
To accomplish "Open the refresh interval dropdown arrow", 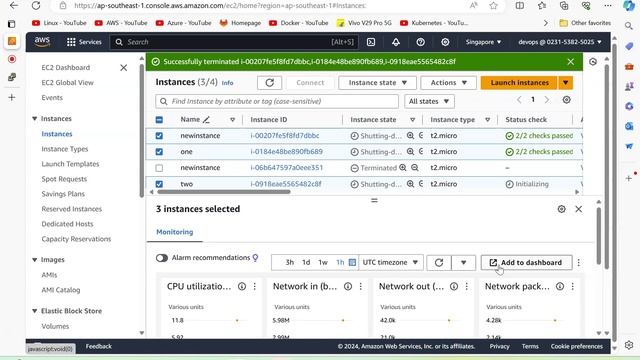I will [463, 262].
